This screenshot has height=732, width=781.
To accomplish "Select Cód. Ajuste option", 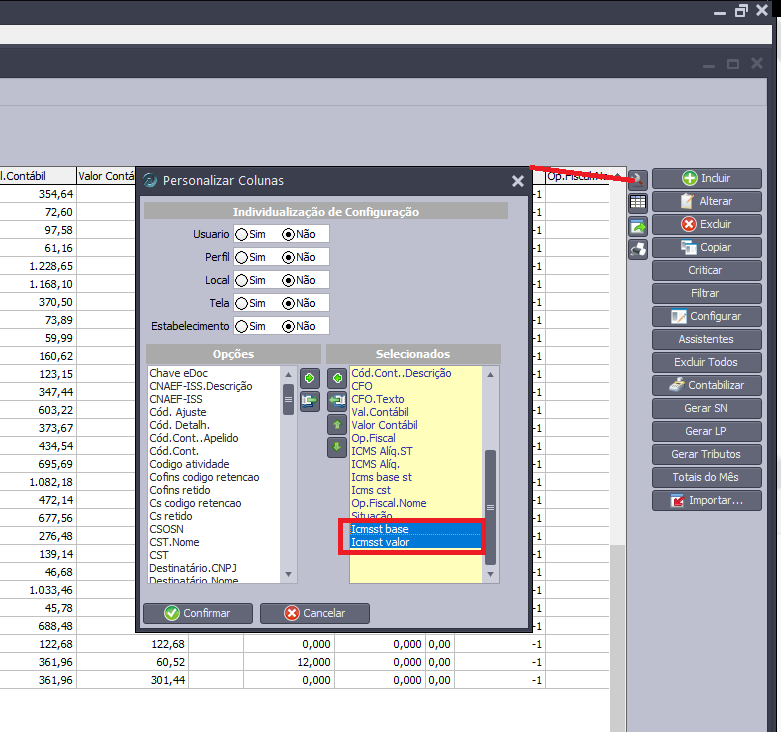I will pos(178,412).
